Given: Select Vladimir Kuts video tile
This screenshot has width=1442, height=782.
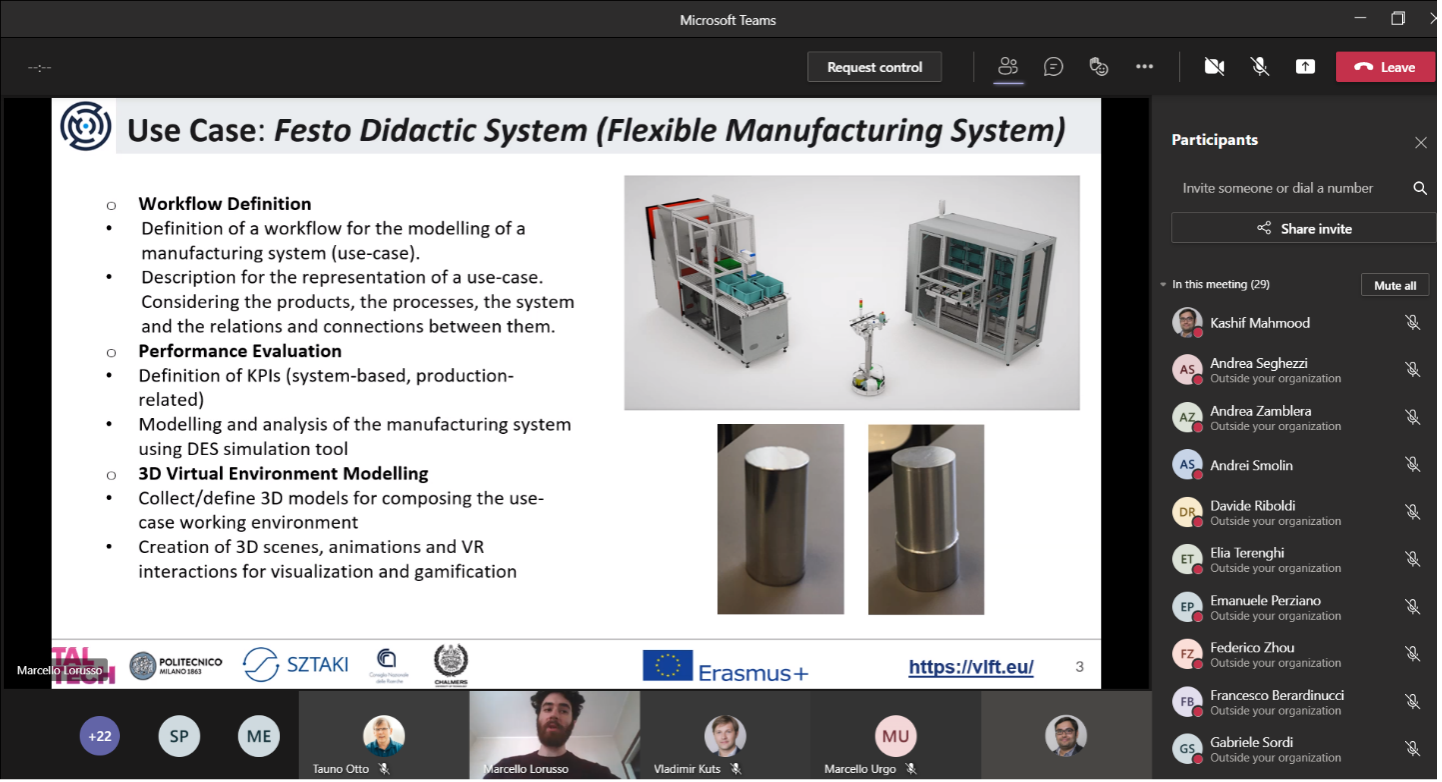Looking at the screenshot, I should [x=725, y=735].
